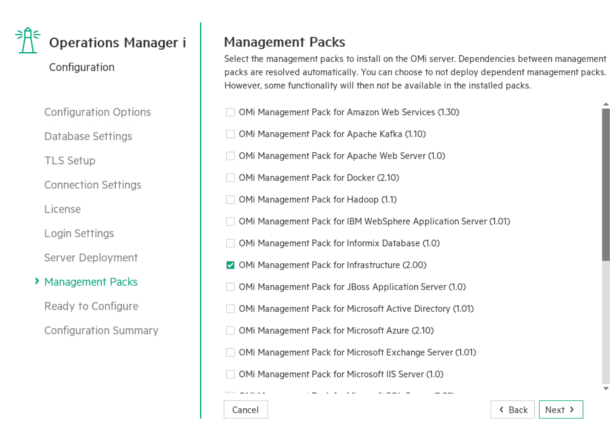Go to Ready to Configure step
This screenshot has width=610, height=441.
(x=91, y=306)
